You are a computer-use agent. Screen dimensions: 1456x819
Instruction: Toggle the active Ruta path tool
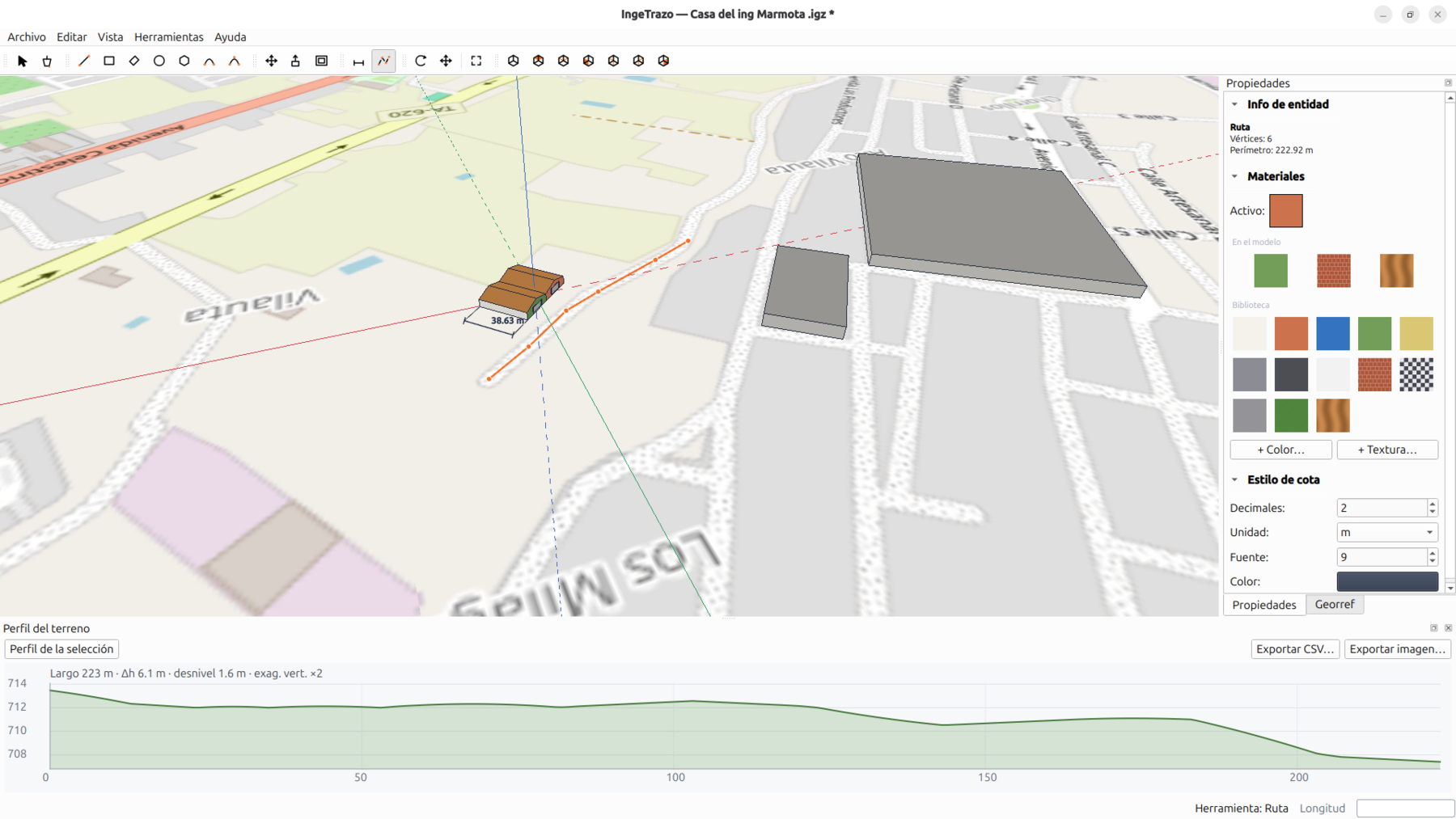tap(383, 61)
